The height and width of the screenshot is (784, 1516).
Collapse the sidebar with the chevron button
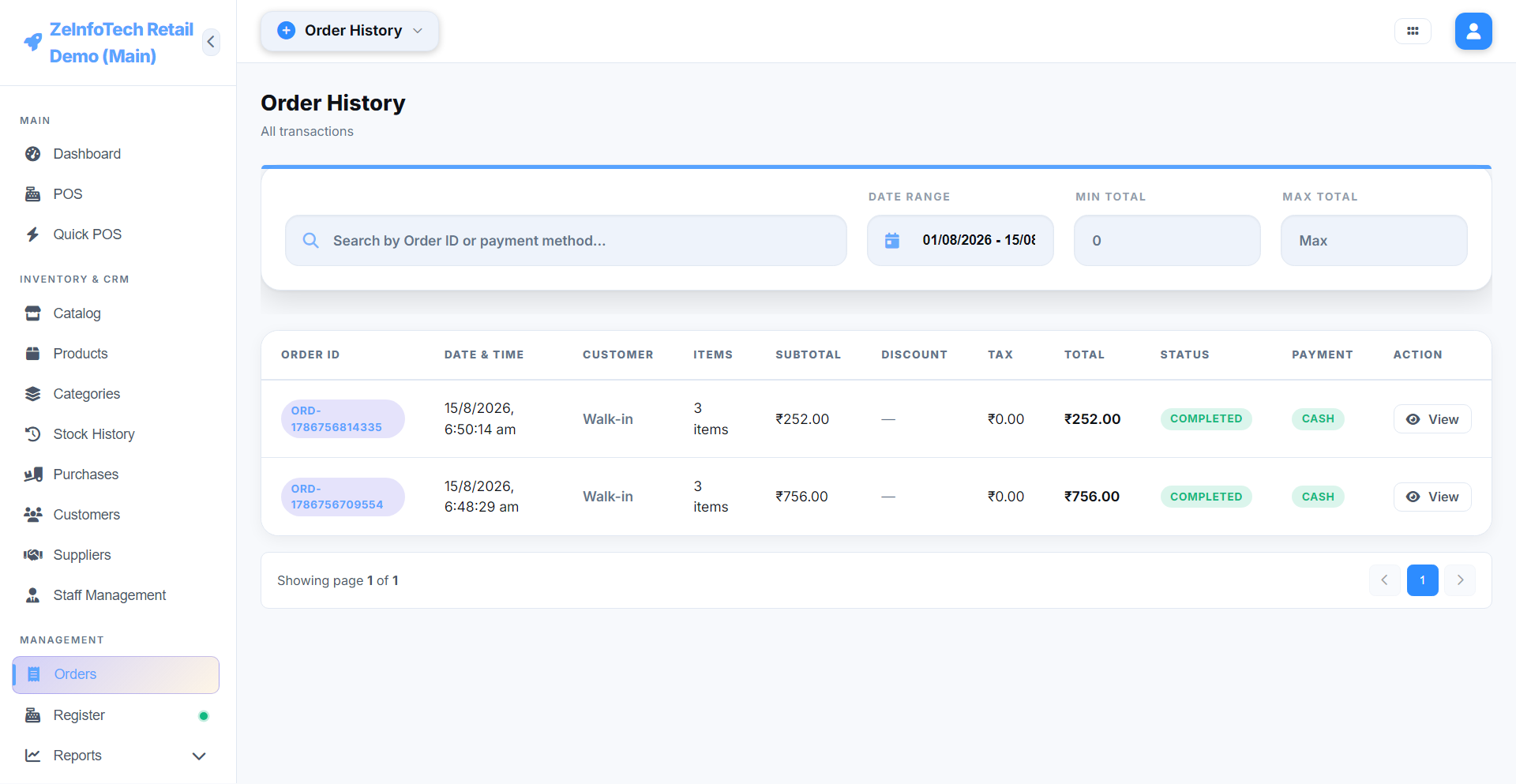point(211,42)
